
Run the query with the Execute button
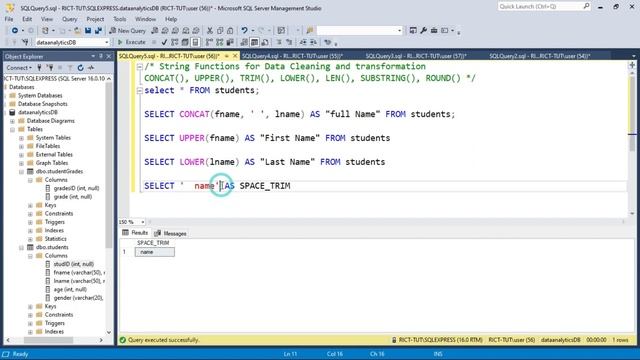tap(131, 42)
